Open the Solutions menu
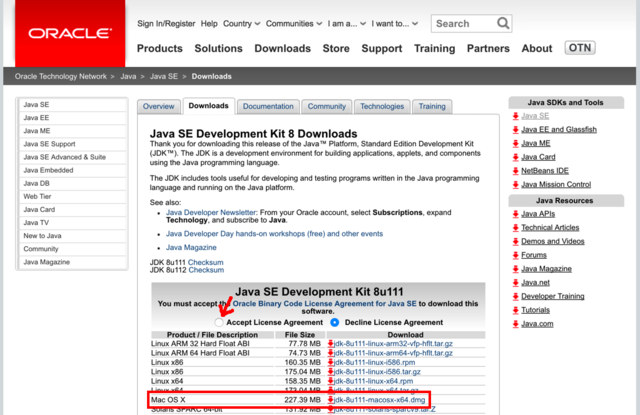Image resolution: width=640 pixels, height=415 pixels. click(x=218, y=49)
